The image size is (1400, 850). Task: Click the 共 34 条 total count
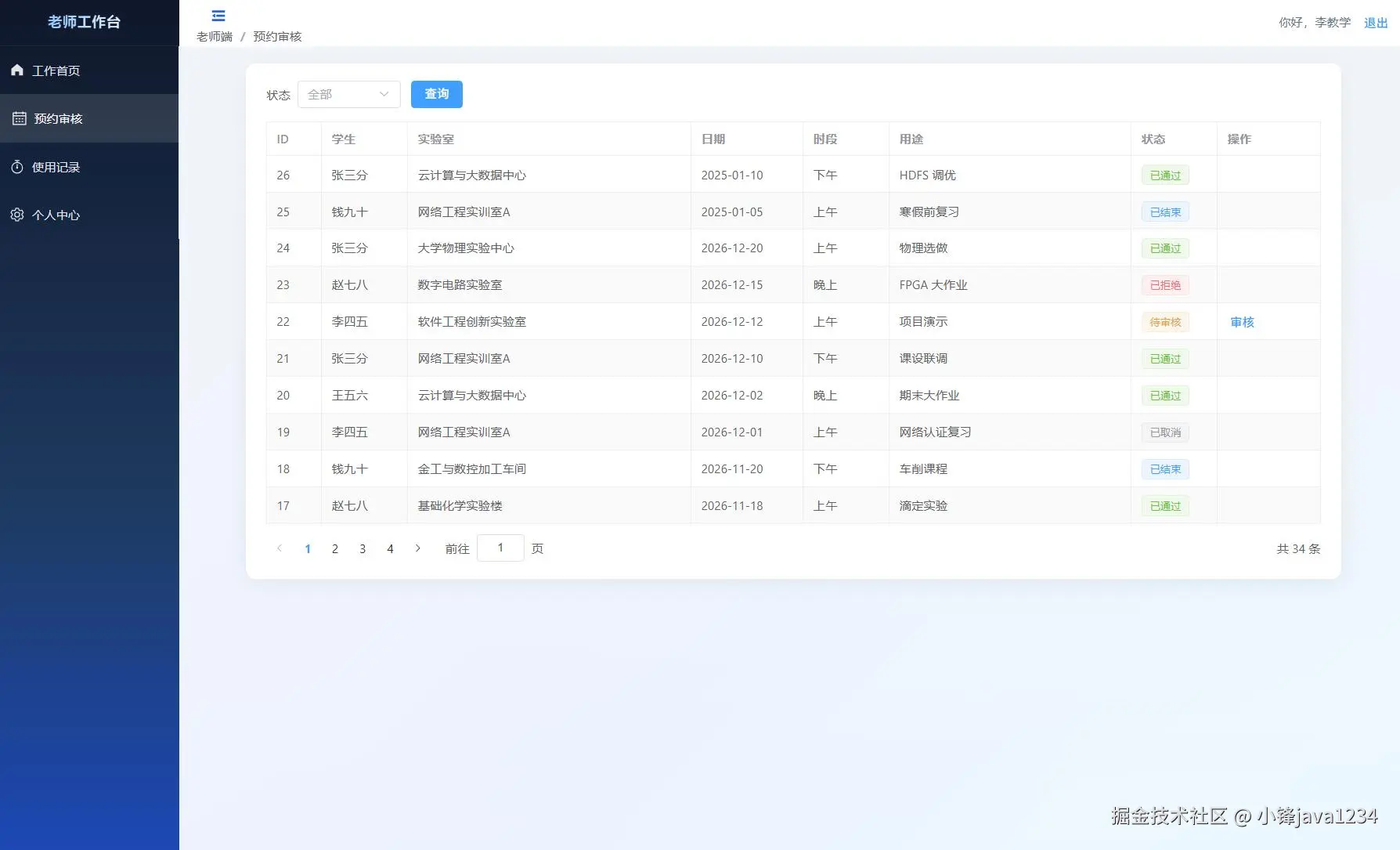pyautogui.click(x=1298, y=549)
